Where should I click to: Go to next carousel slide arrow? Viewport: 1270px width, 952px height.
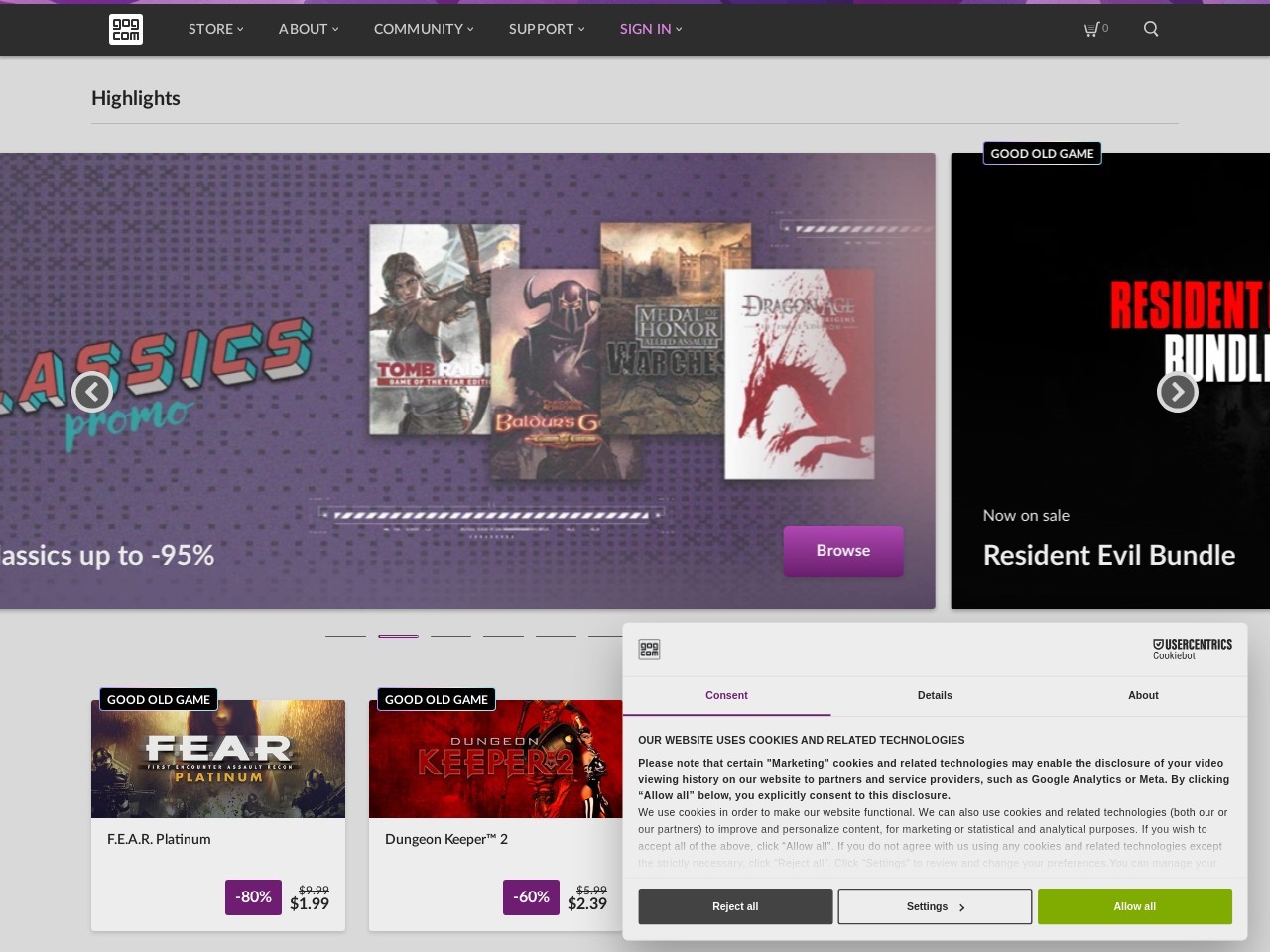tap(1178, 392)
